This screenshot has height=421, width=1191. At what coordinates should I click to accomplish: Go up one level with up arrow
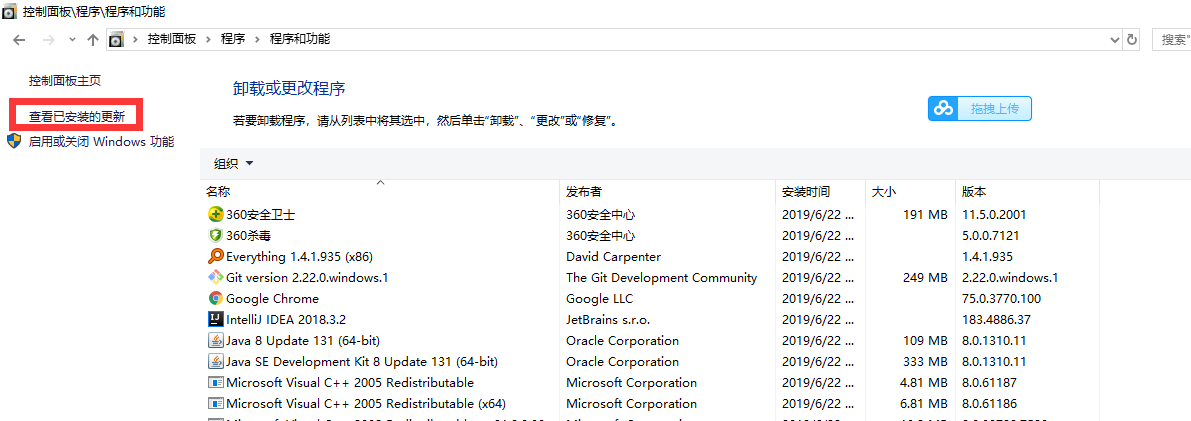coord(93,40)
